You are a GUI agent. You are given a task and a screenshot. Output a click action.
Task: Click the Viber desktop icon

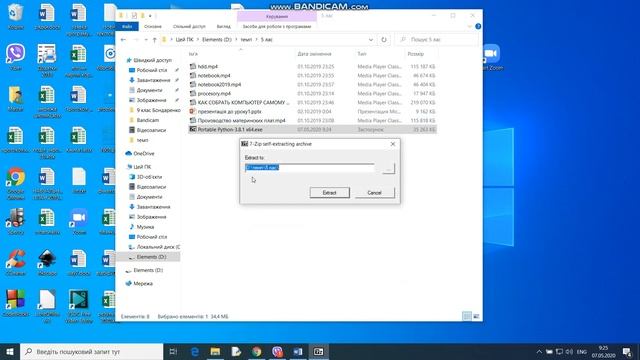pyautogui.click(x=16, y=57)
